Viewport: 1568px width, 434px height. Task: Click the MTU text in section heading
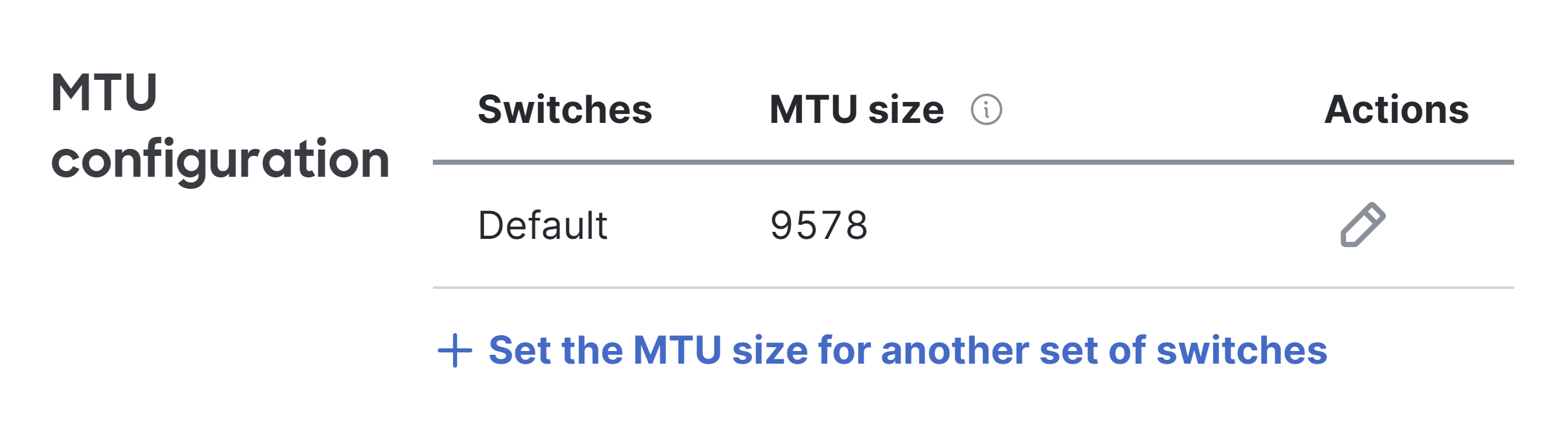click(x=104, y=93)
